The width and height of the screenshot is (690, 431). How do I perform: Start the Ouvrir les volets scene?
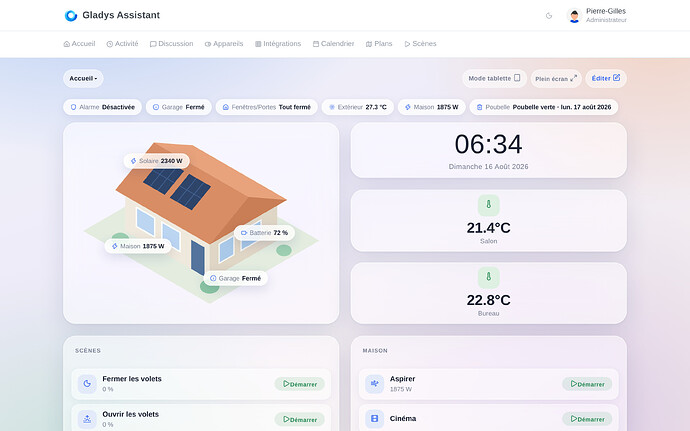[300, 419]
